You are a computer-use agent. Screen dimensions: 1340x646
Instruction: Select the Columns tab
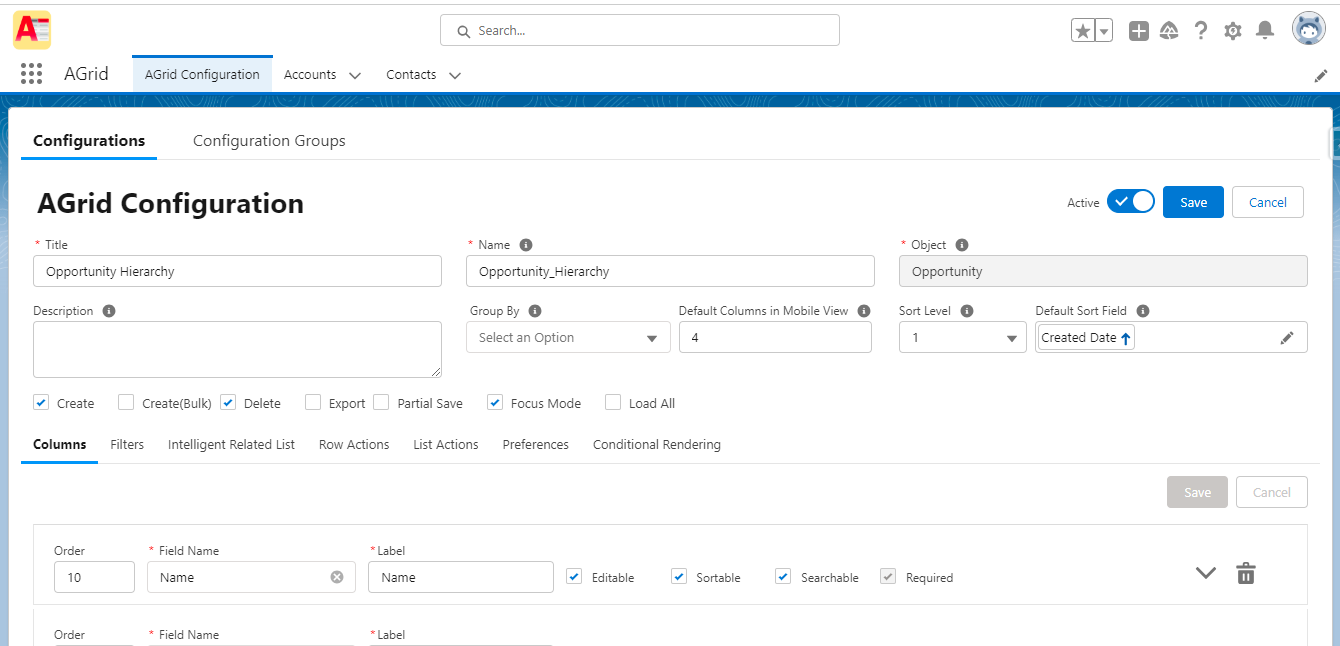pyautogui.click(x=60, y=444)
